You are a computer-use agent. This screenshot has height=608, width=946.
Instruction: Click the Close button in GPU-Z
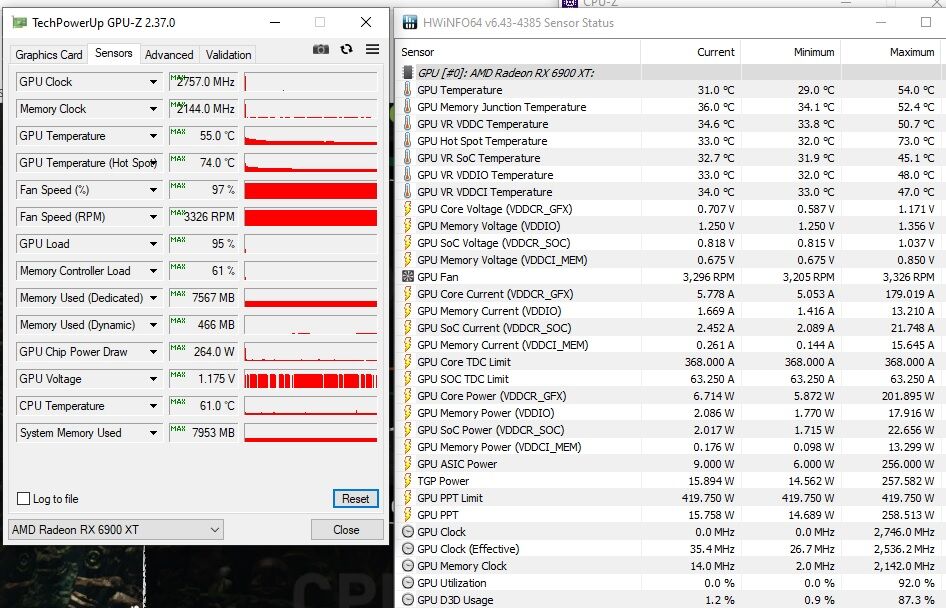coord(346,530)
